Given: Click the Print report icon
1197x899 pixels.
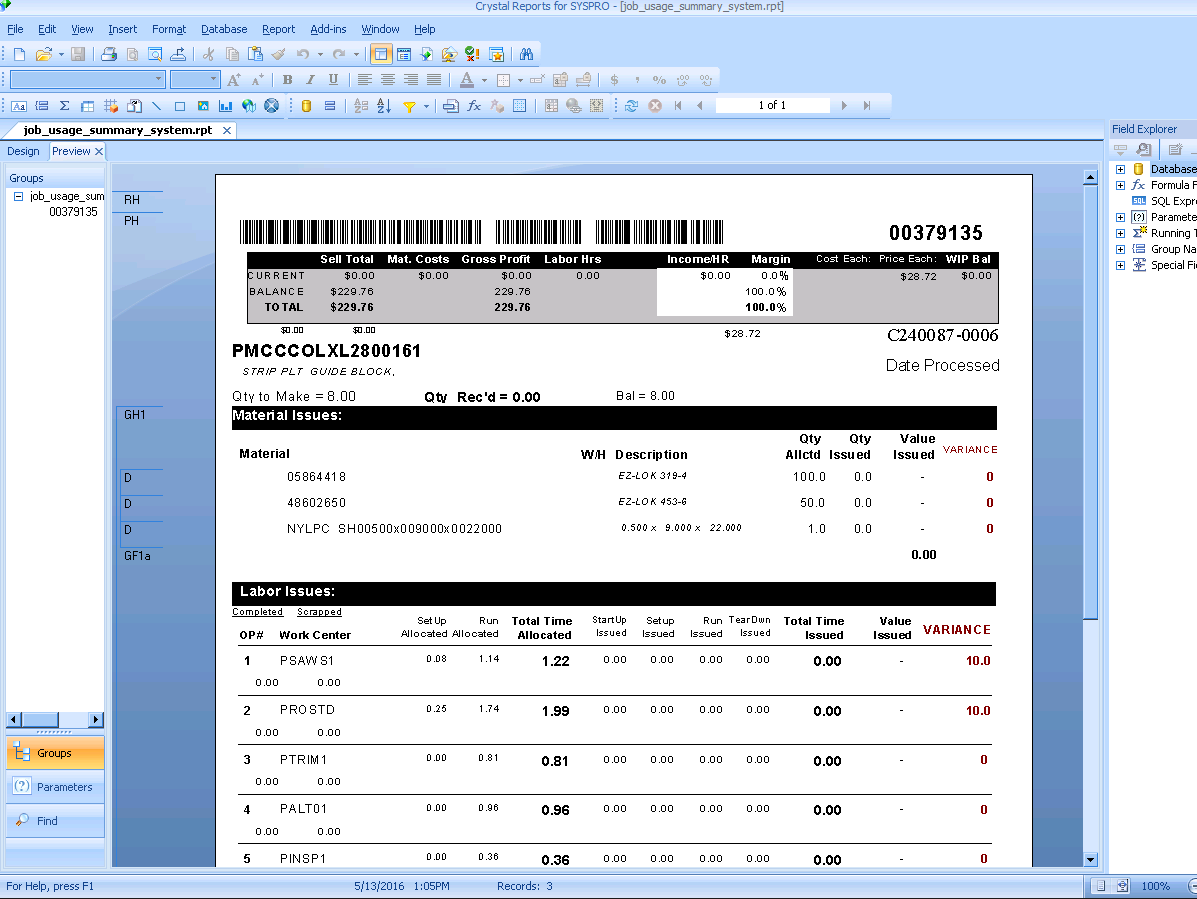Looking at the screenshot, I should [108, 54].
